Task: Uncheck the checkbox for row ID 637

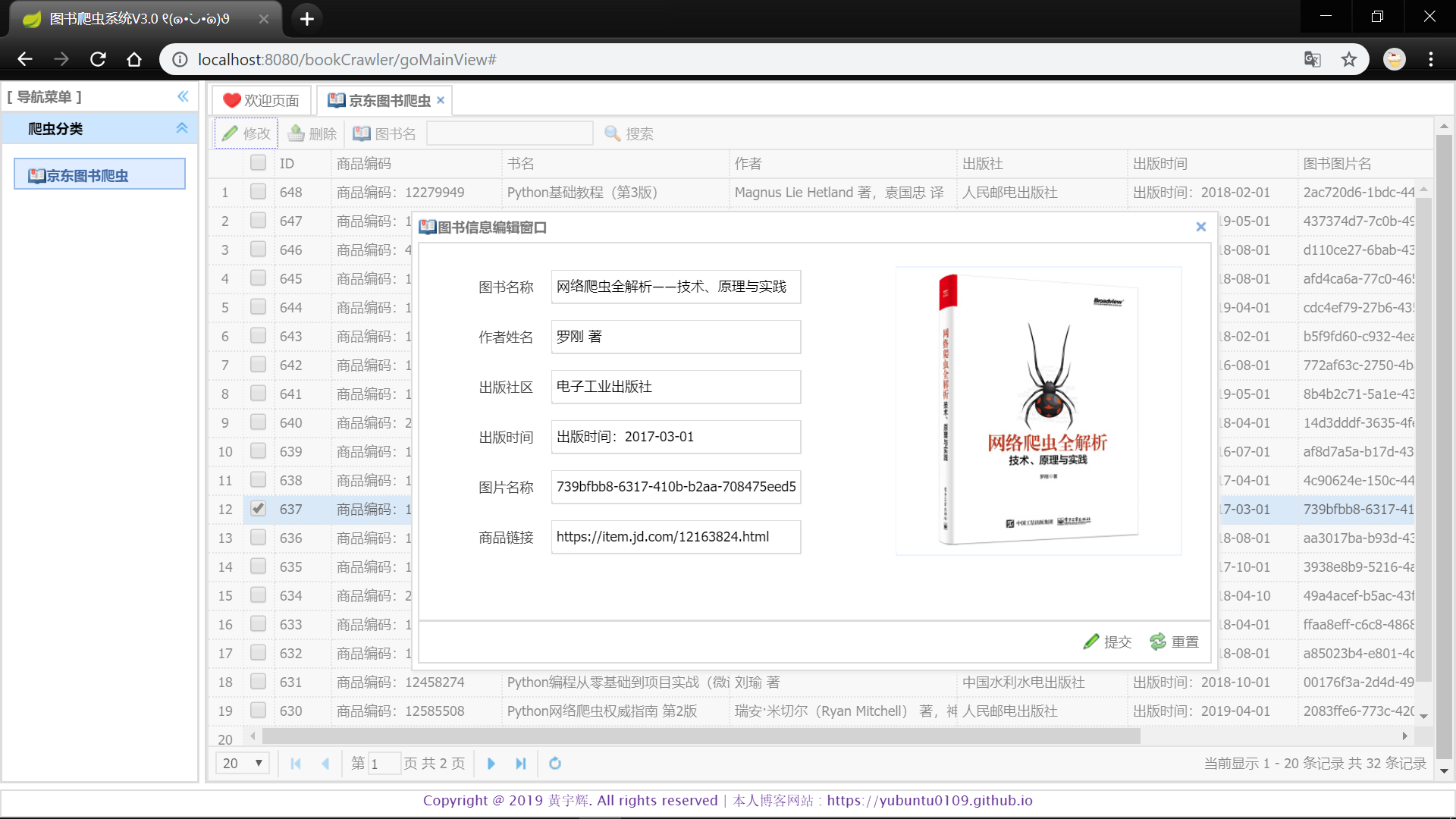Action: pos(258,509)
